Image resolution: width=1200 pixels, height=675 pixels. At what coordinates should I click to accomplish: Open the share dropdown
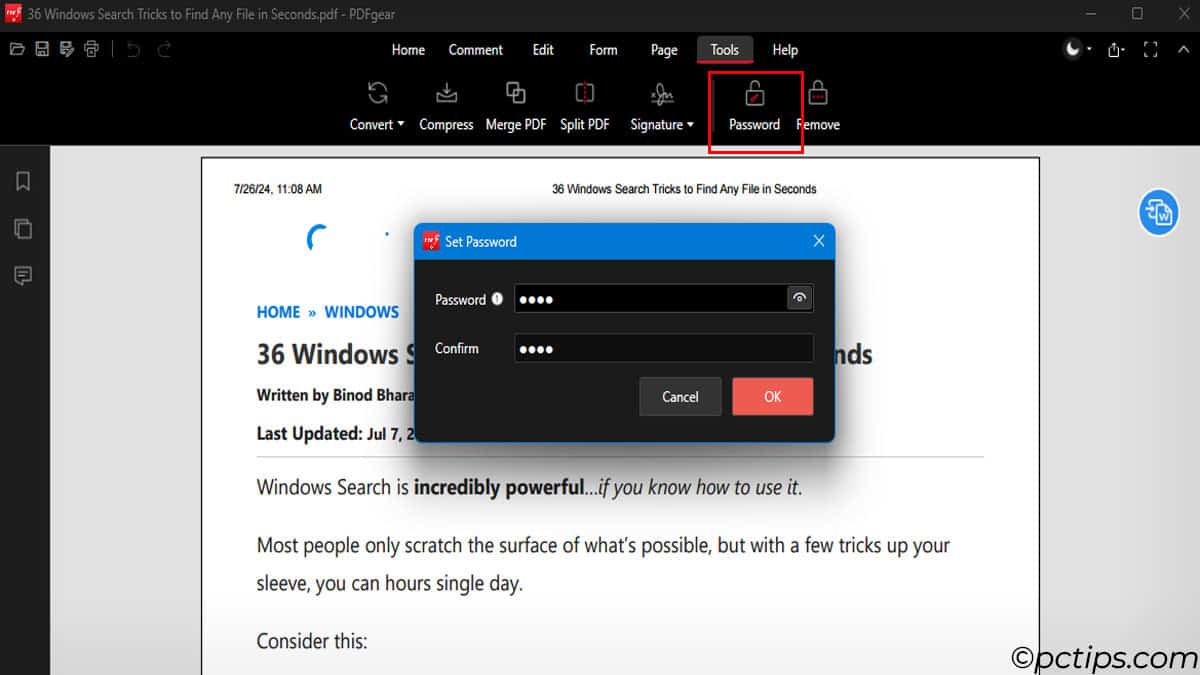click(x=1117, y=49)
